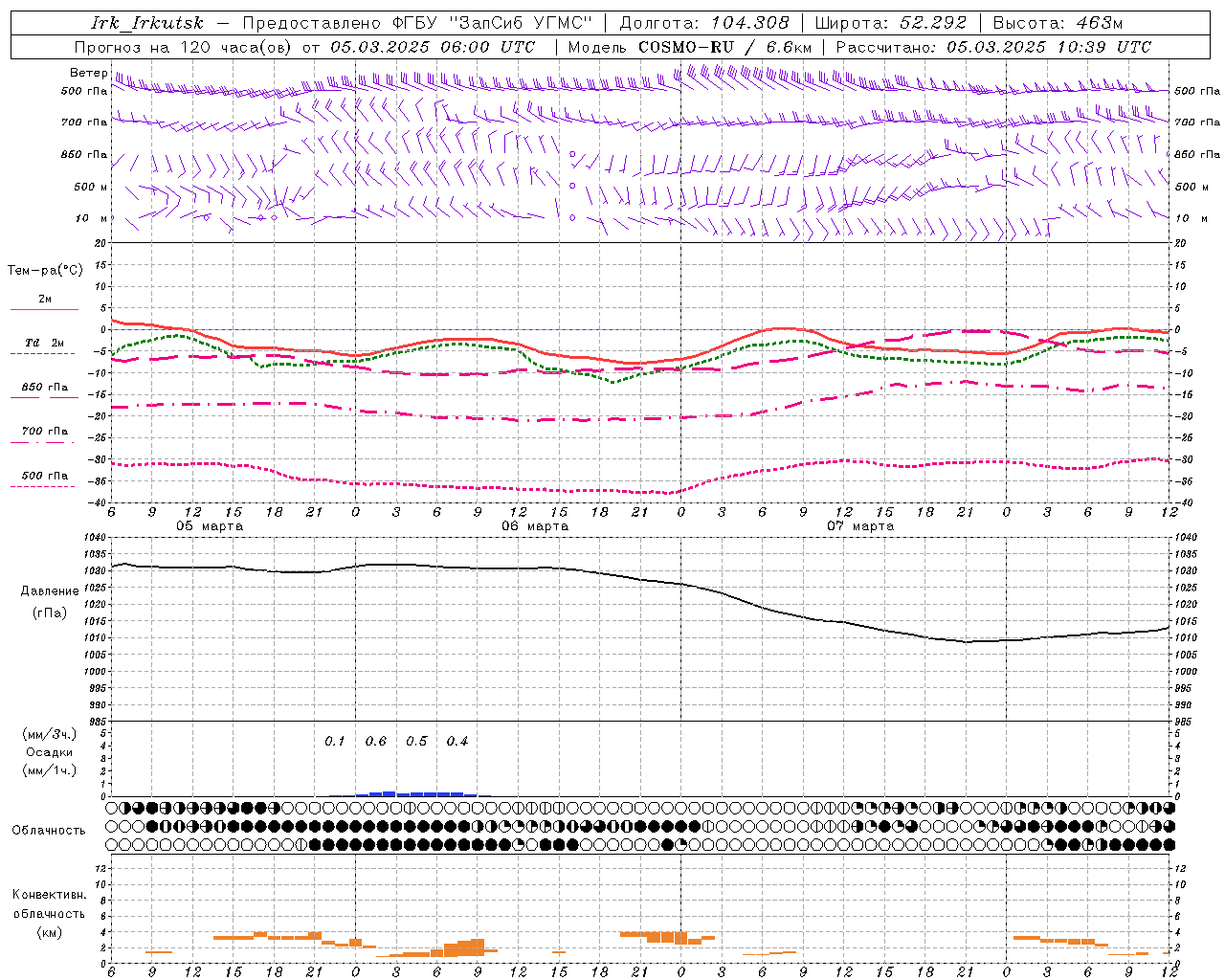The image size is (1225, 980).
Task: Click the 05 марта date label
Action: [210, 525]
